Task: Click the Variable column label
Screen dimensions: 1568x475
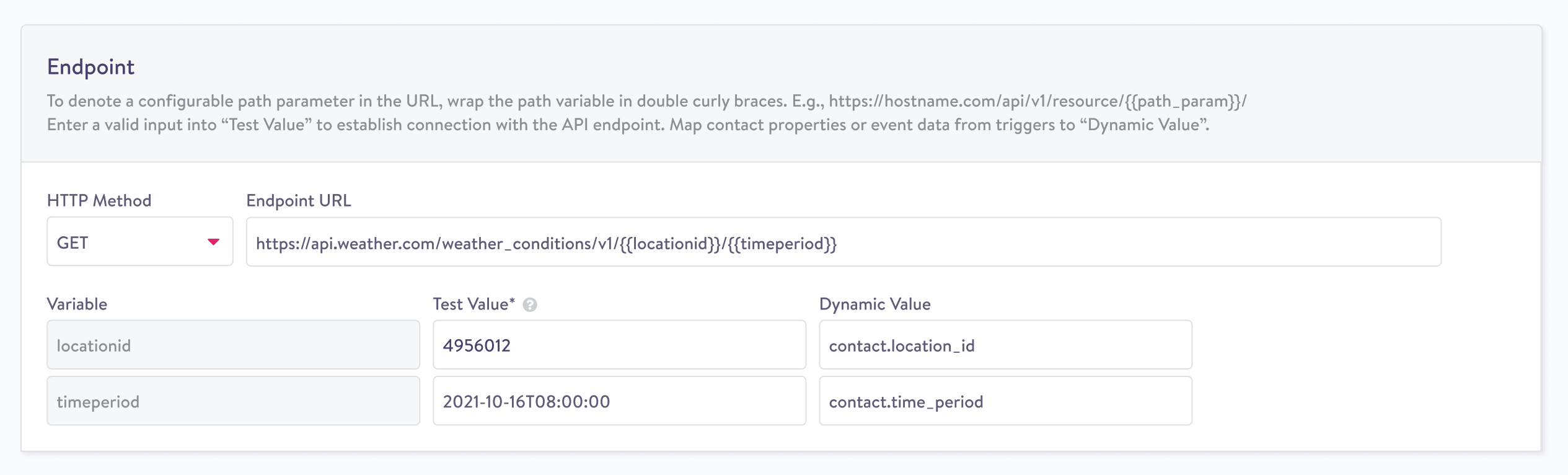Action: click(77, 304)
